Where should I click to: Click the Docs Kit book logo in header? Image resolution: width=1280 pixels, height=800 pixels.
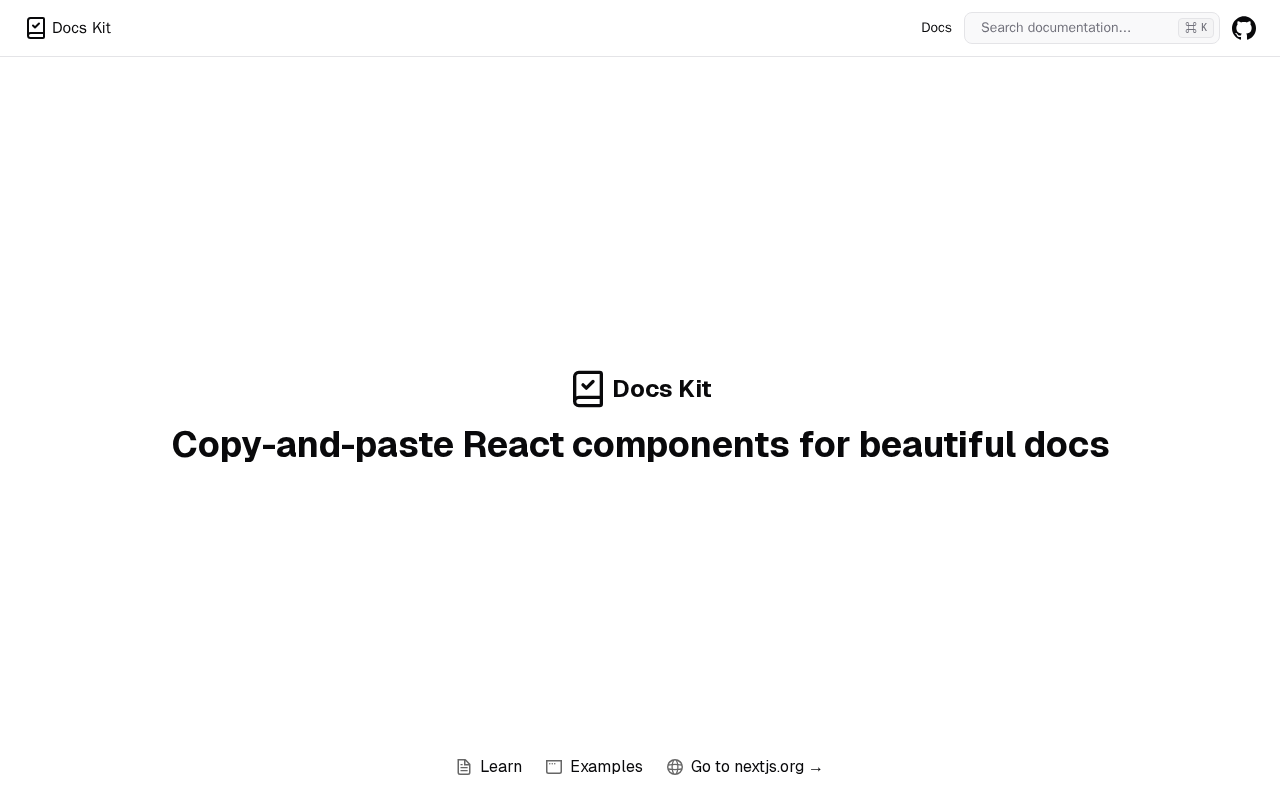click(36, 28)
